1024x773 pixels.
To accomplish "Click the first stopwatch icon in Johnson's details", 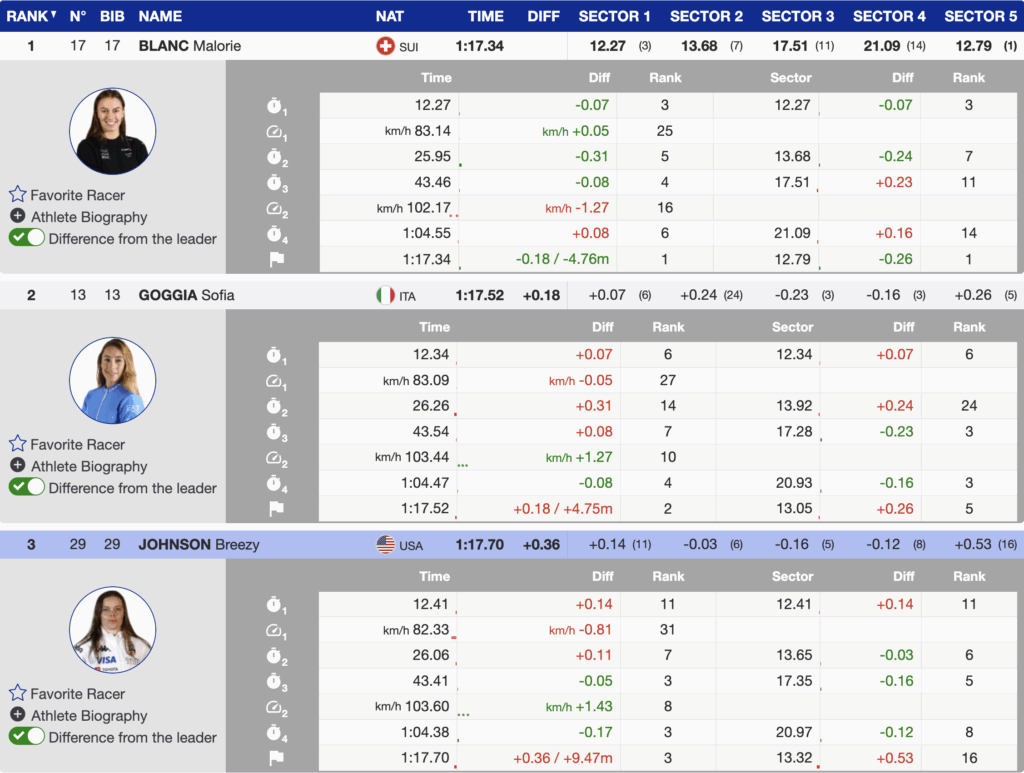I will click(x=276, y=605).
